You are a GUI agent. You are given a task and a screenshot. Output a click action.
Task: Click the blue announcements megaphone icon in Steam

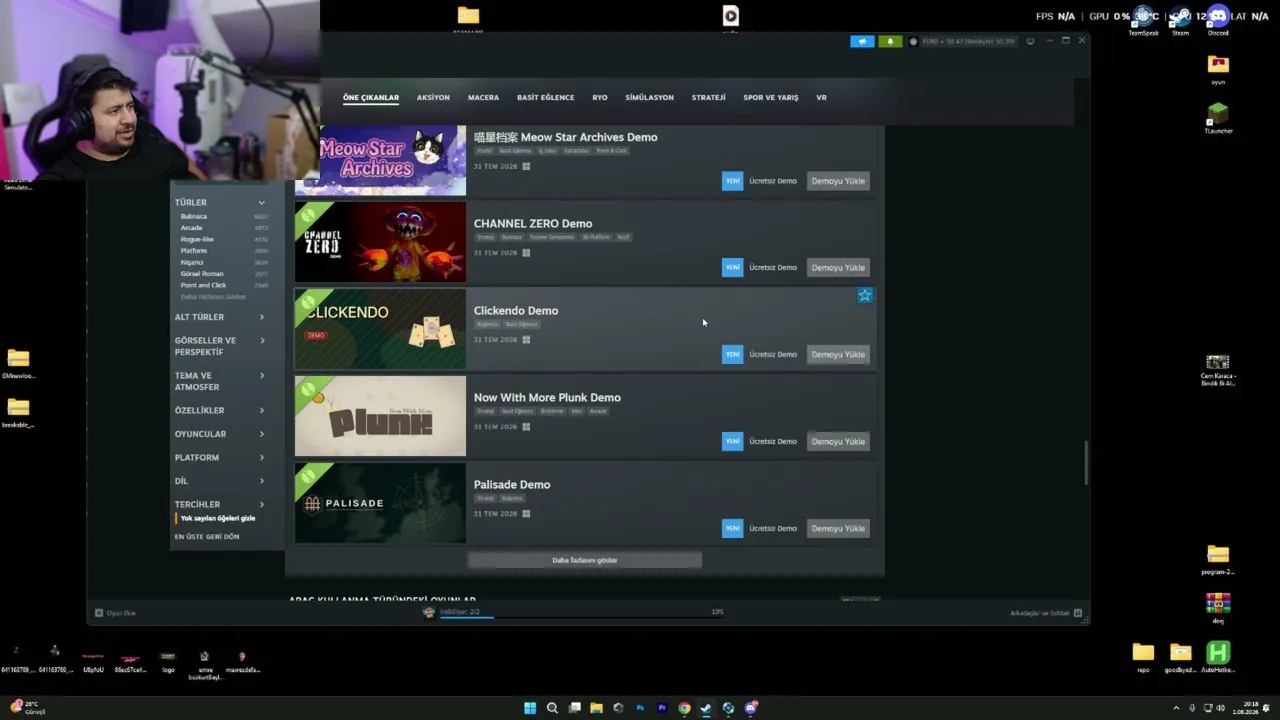862,41
